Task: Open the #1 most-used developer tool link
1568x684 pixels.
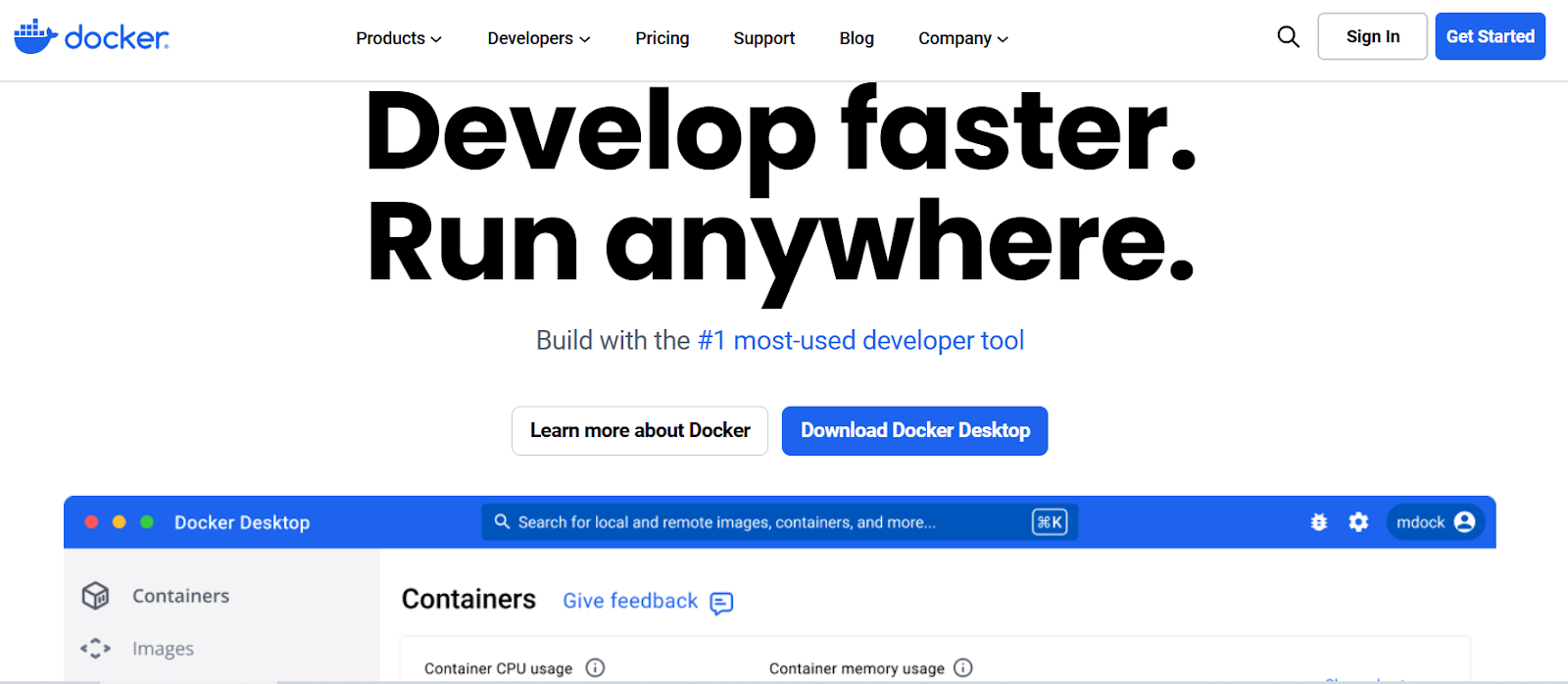Action: click(860, 340)
